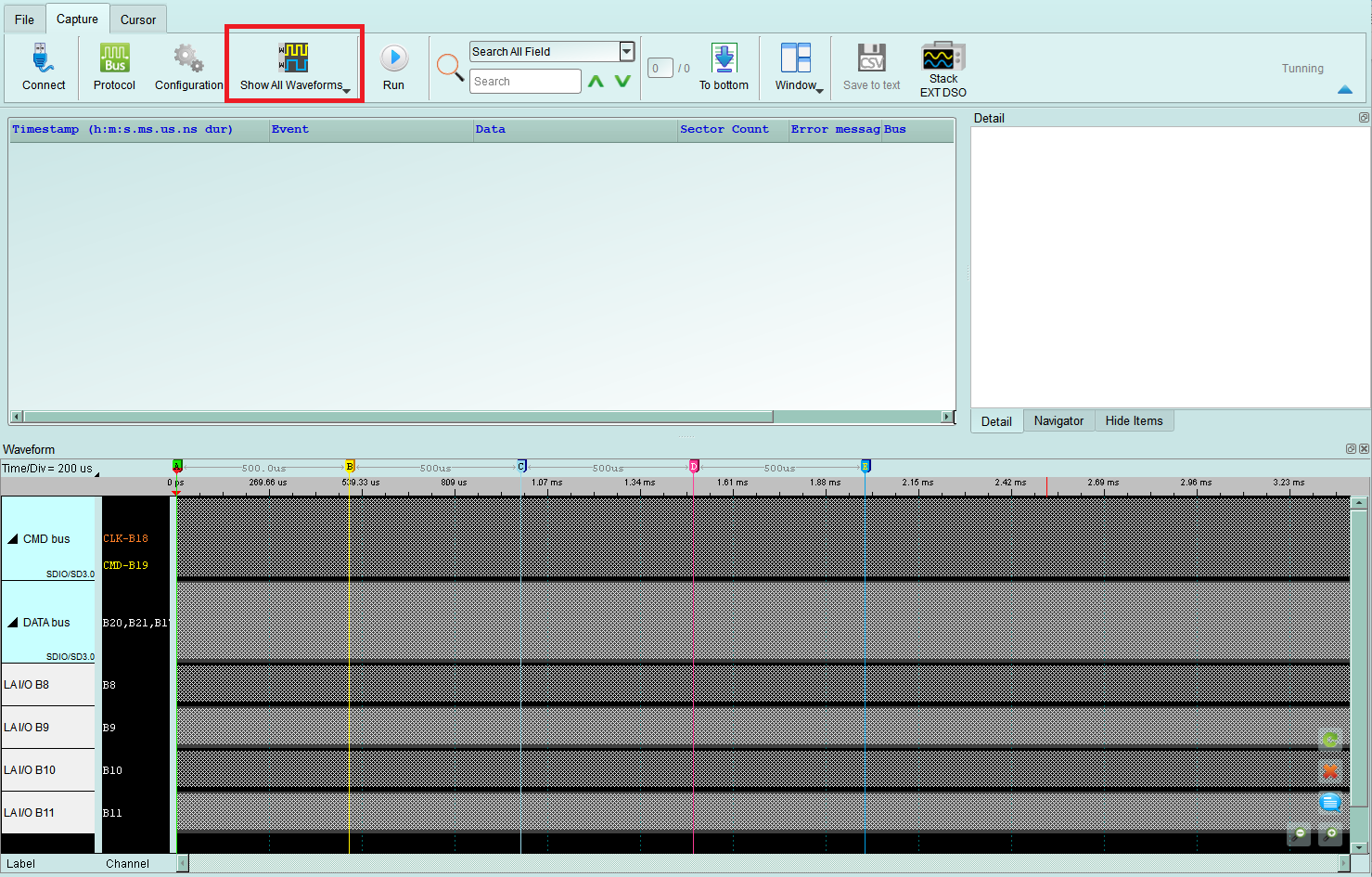
Task: Click into the Search text field
Action: [x=525, y=82]
